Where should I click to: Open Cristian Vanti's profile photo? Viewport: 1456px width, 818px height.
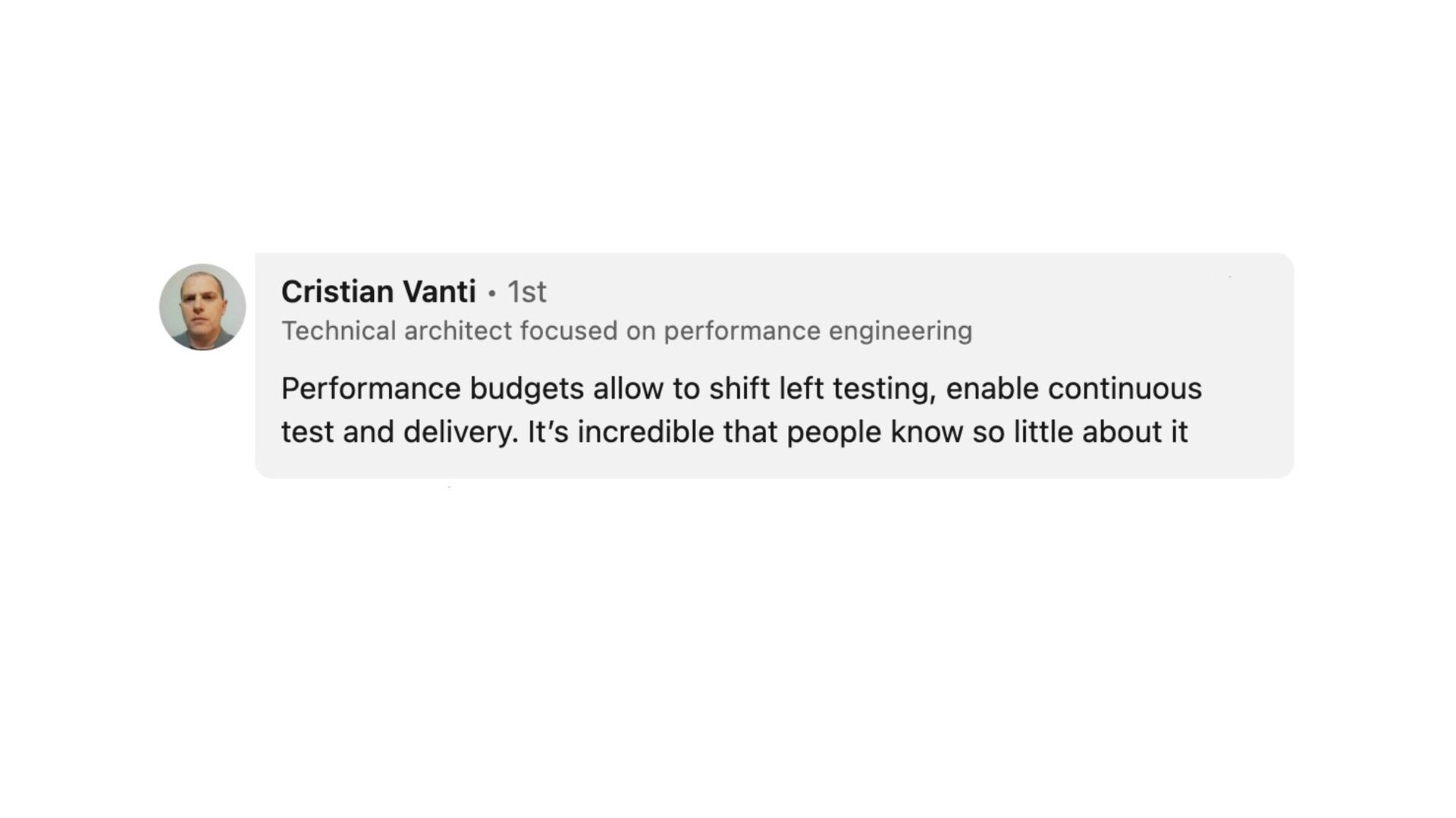[x=202, y=307]
